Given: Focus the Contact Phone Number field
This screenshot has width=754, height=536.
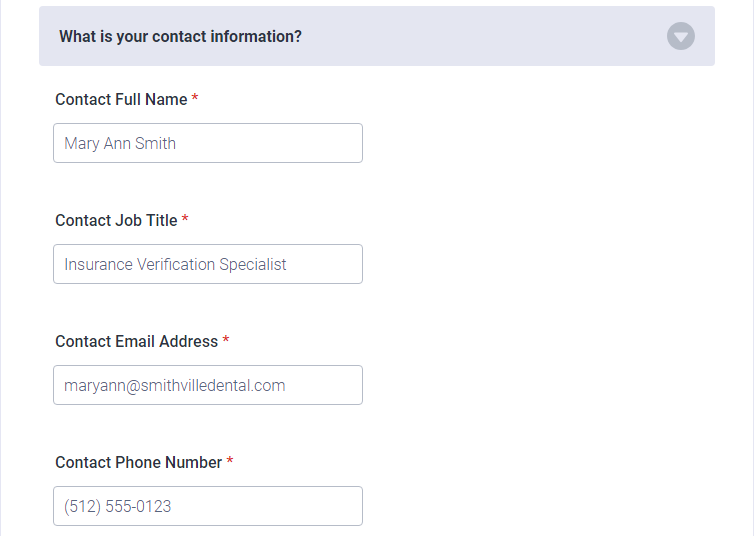Looking at the screenshot, I should [208, 506].
